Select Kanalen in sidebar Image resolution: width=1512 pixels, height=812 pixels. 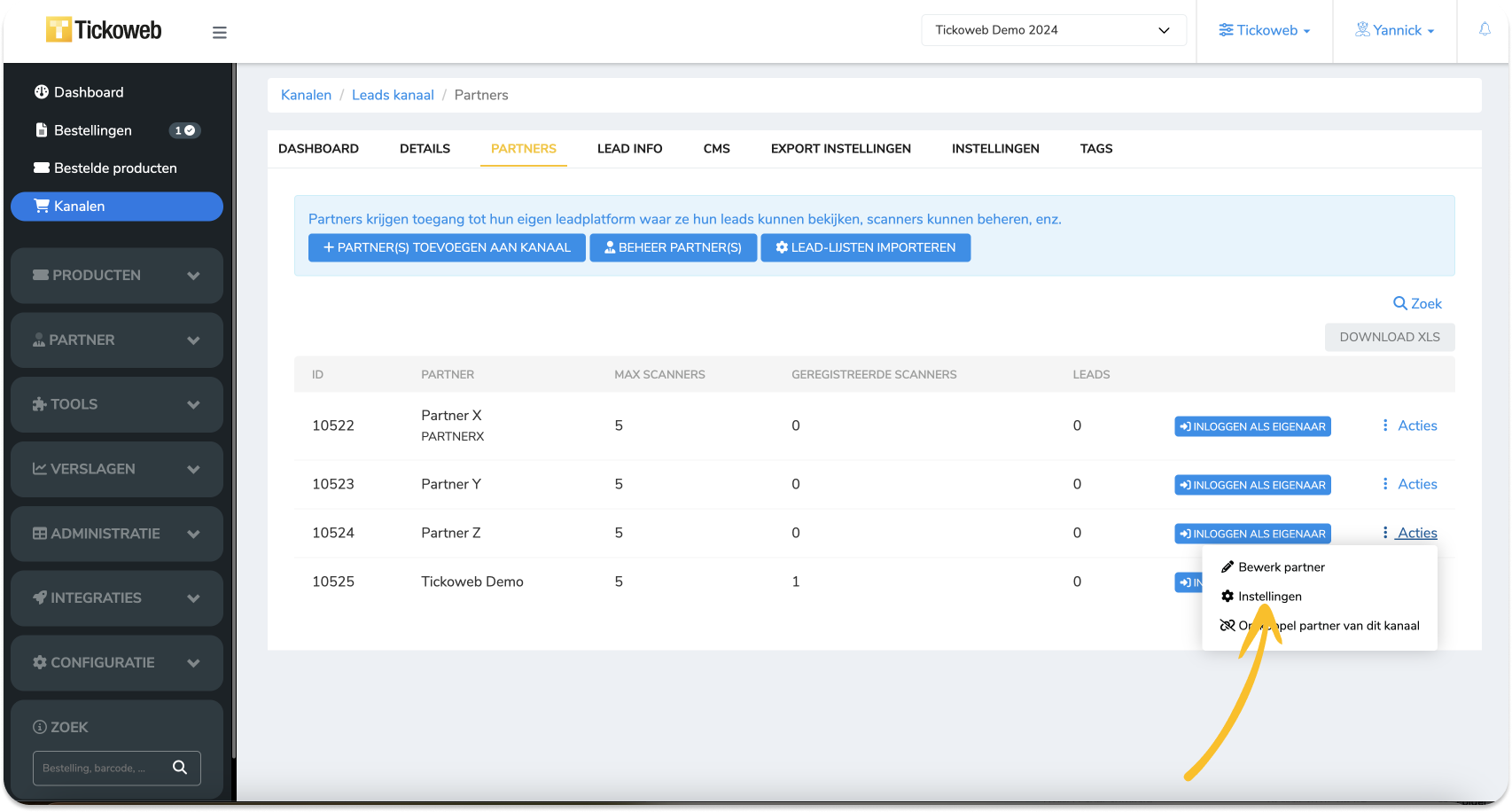coord(117,207)
